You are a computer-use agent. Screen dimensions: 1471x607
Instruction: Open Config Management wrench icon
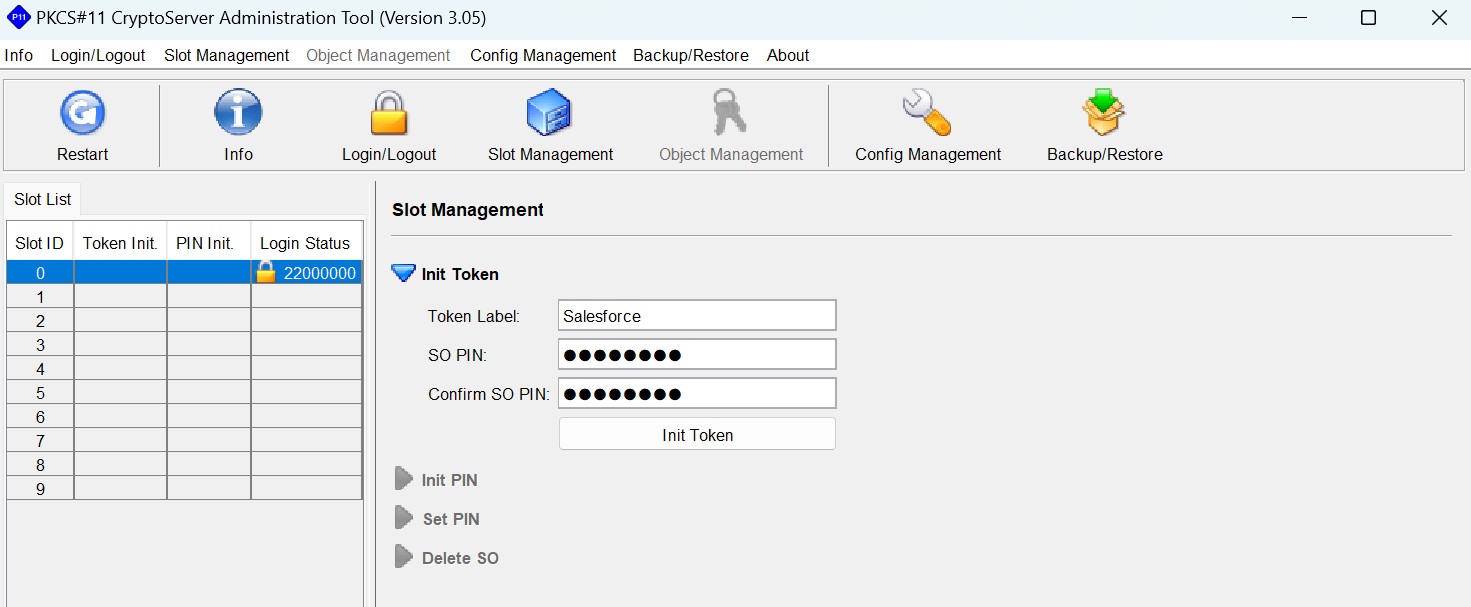(x=926, y=112)
